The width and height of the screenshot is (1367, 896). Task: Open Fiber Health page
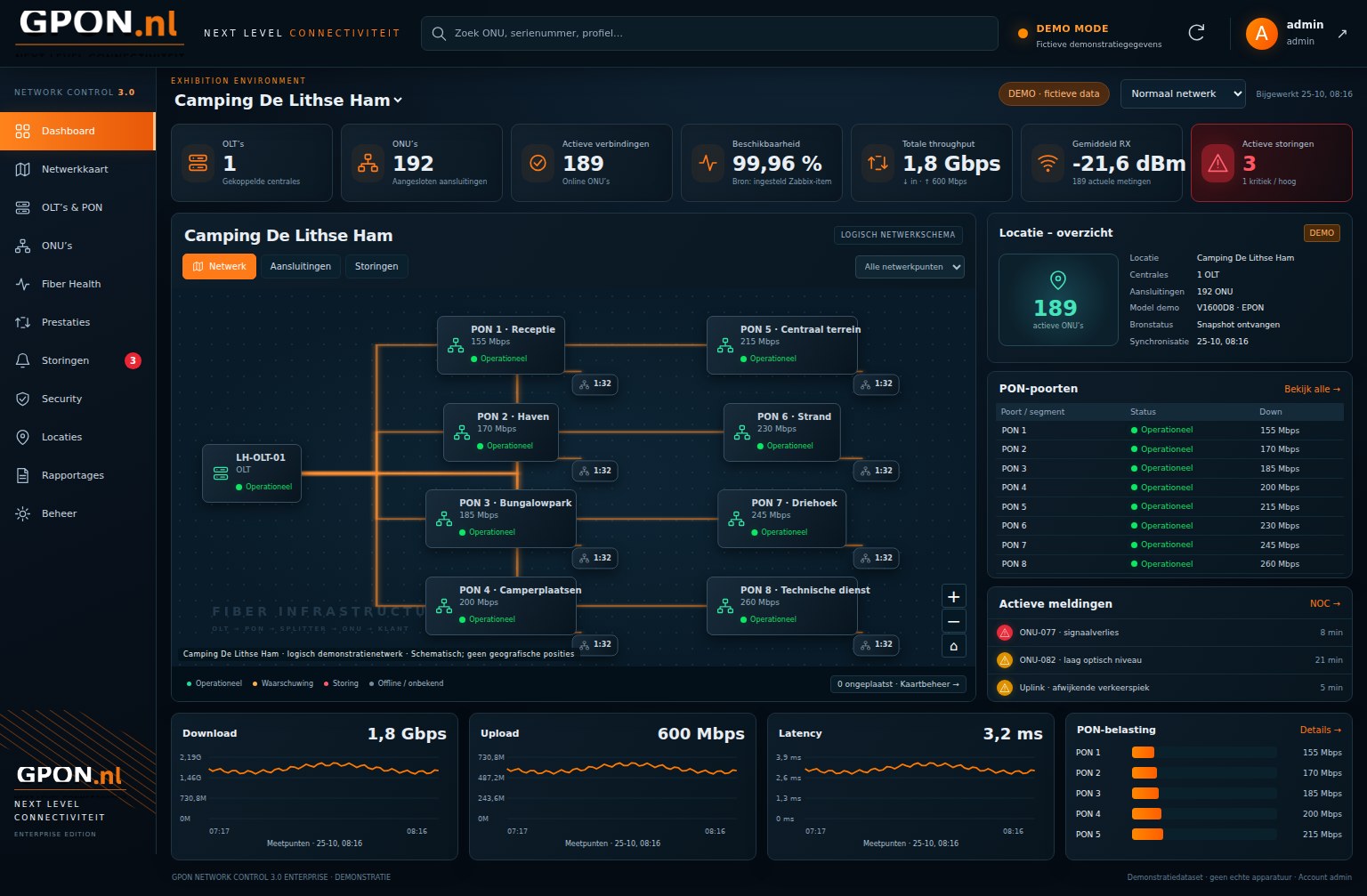[x=77, y=284]
